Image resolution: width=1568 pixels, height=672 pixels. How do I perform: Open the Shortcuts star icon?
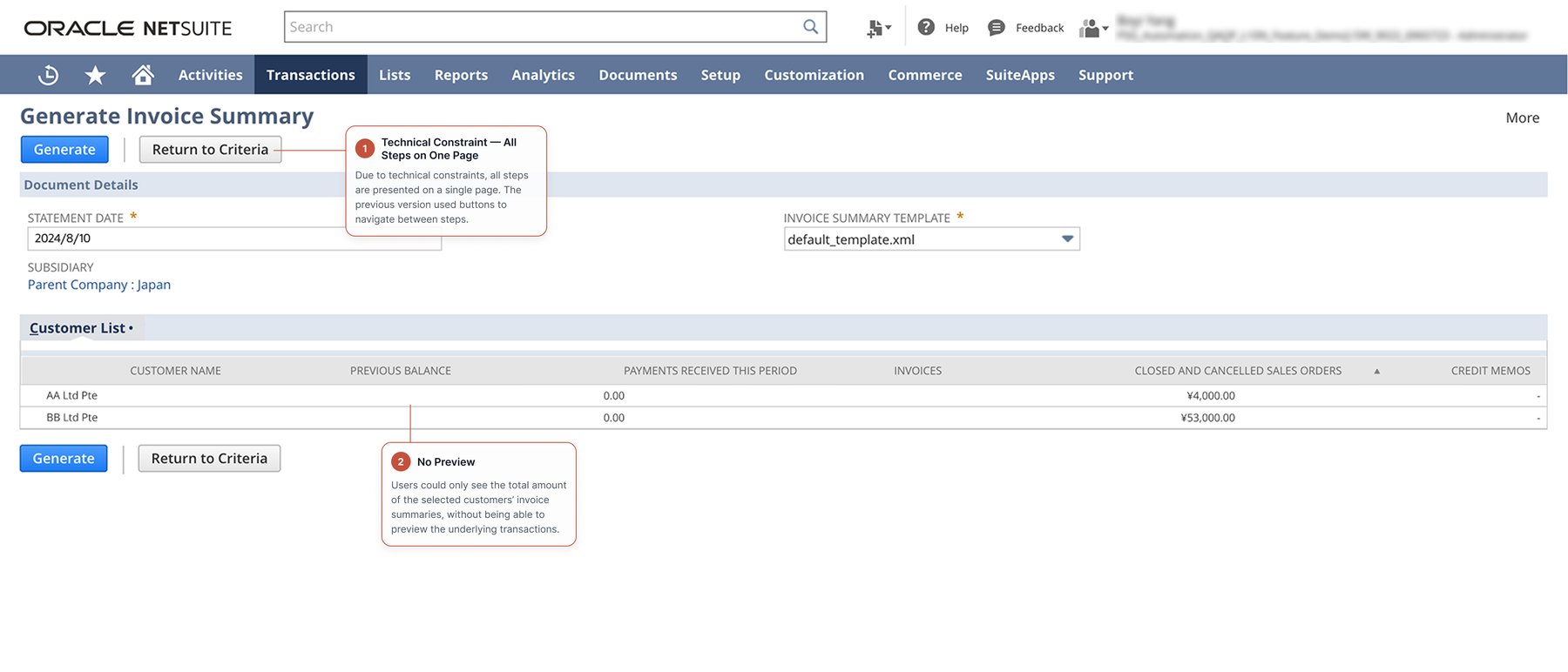pyautogui.click(x=95, y=76)
